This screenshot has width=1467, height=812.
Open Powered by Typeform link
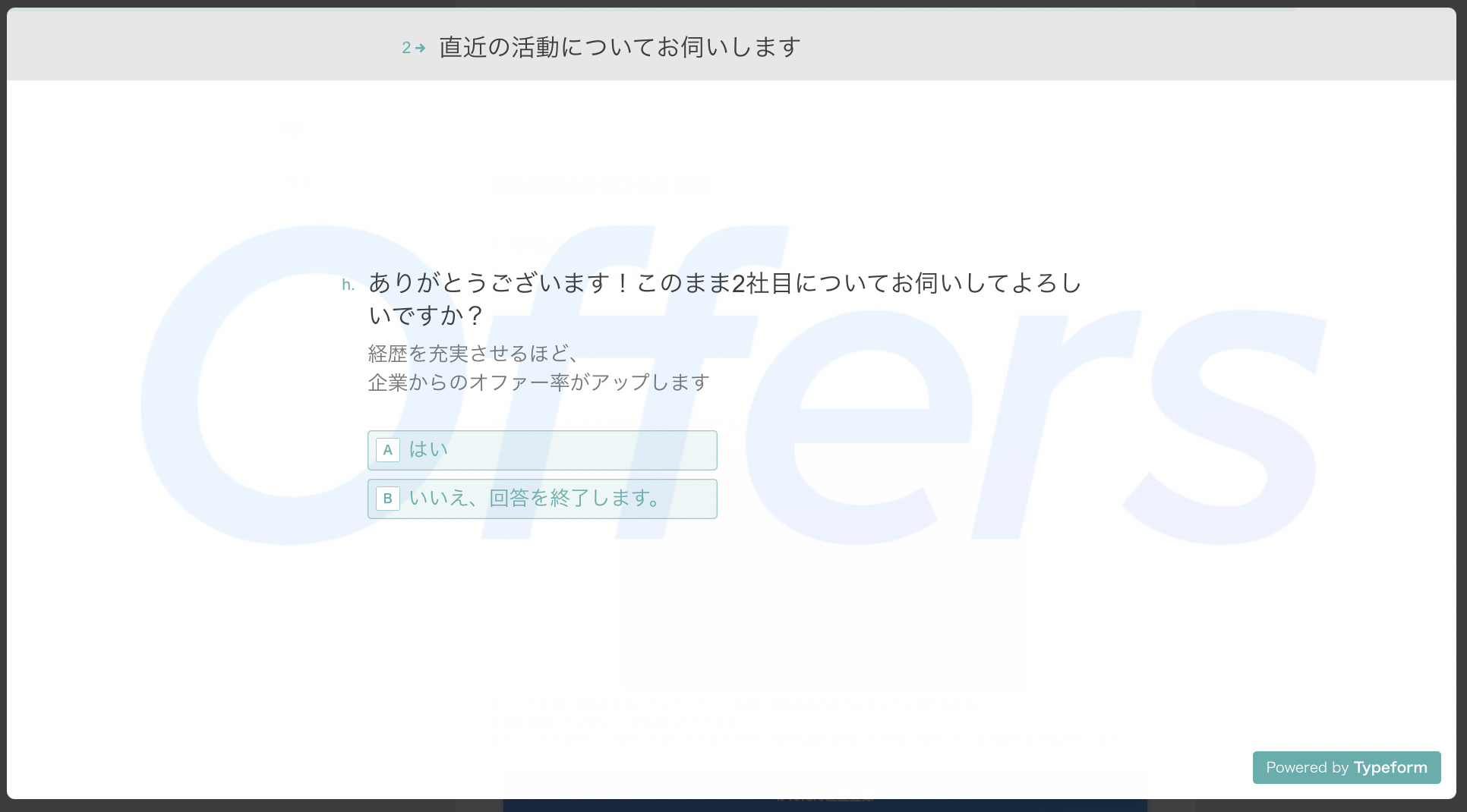click(1346, 767)
